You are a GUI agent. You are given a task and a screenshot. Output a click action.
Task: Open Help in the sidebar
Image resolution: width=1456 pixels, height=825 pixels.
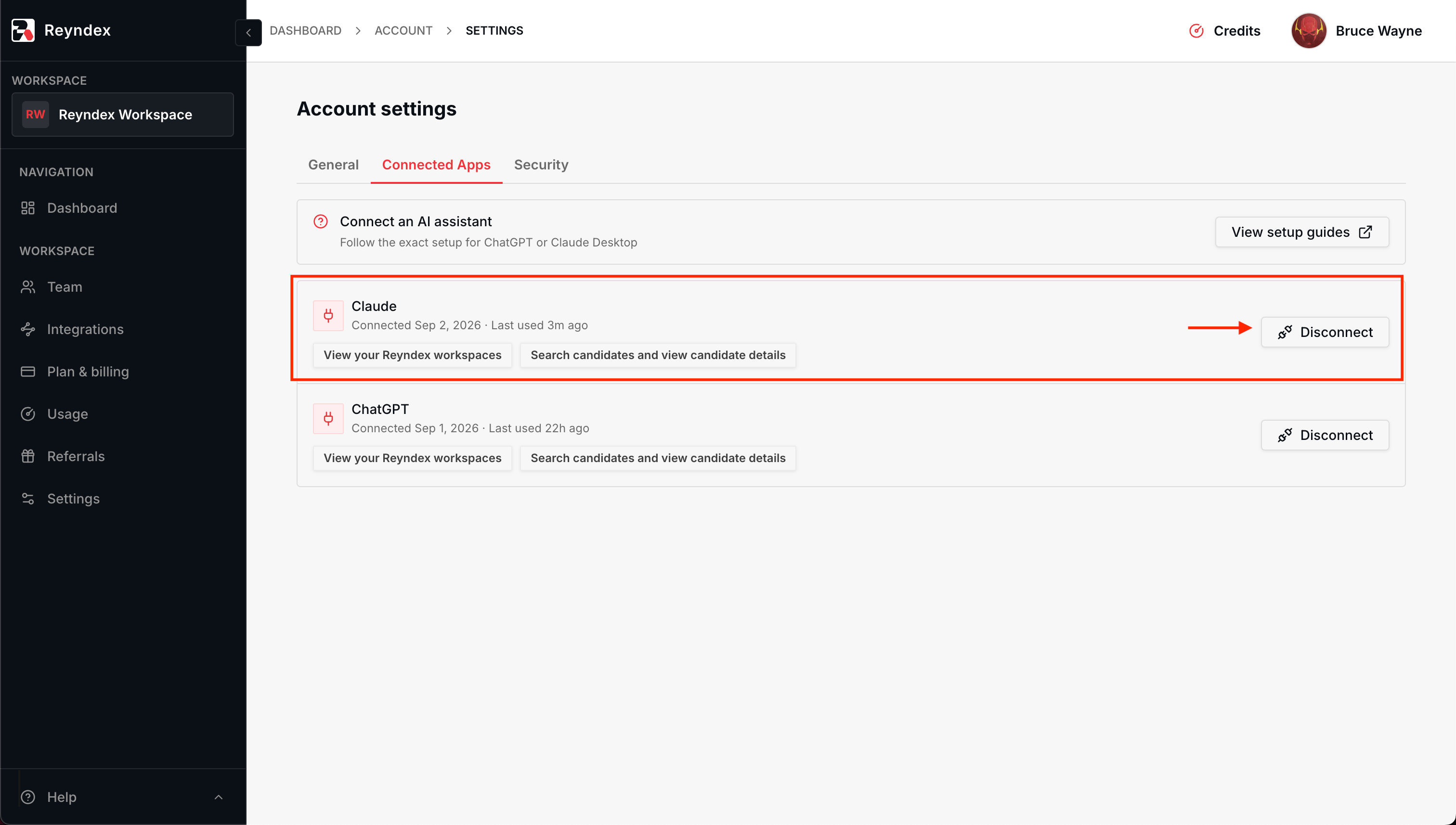pos(122,797)
